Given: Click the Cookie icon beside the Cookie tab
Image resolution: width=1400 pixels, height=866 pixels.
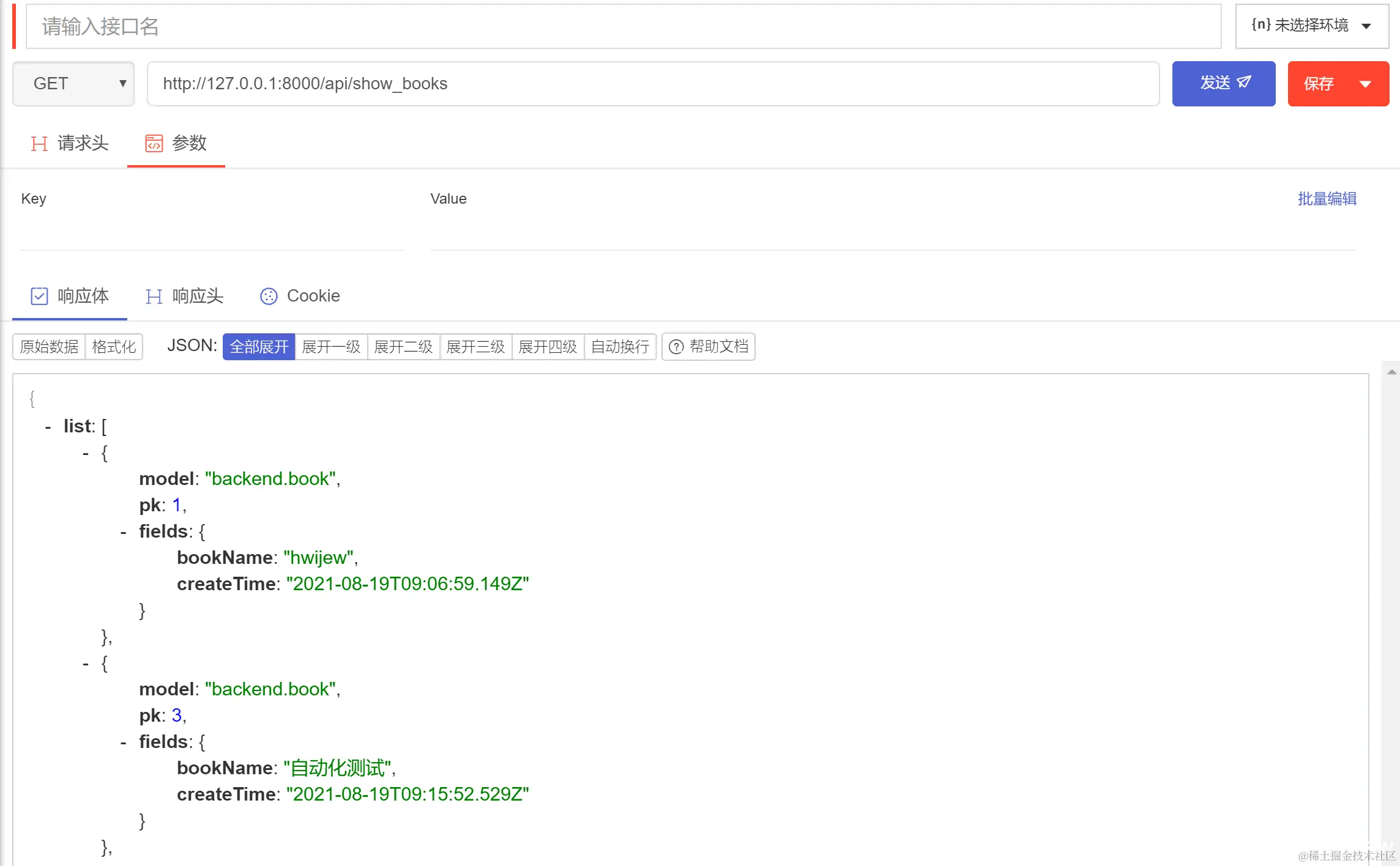Looking at the screenshot, I should [x=268, y=296].
